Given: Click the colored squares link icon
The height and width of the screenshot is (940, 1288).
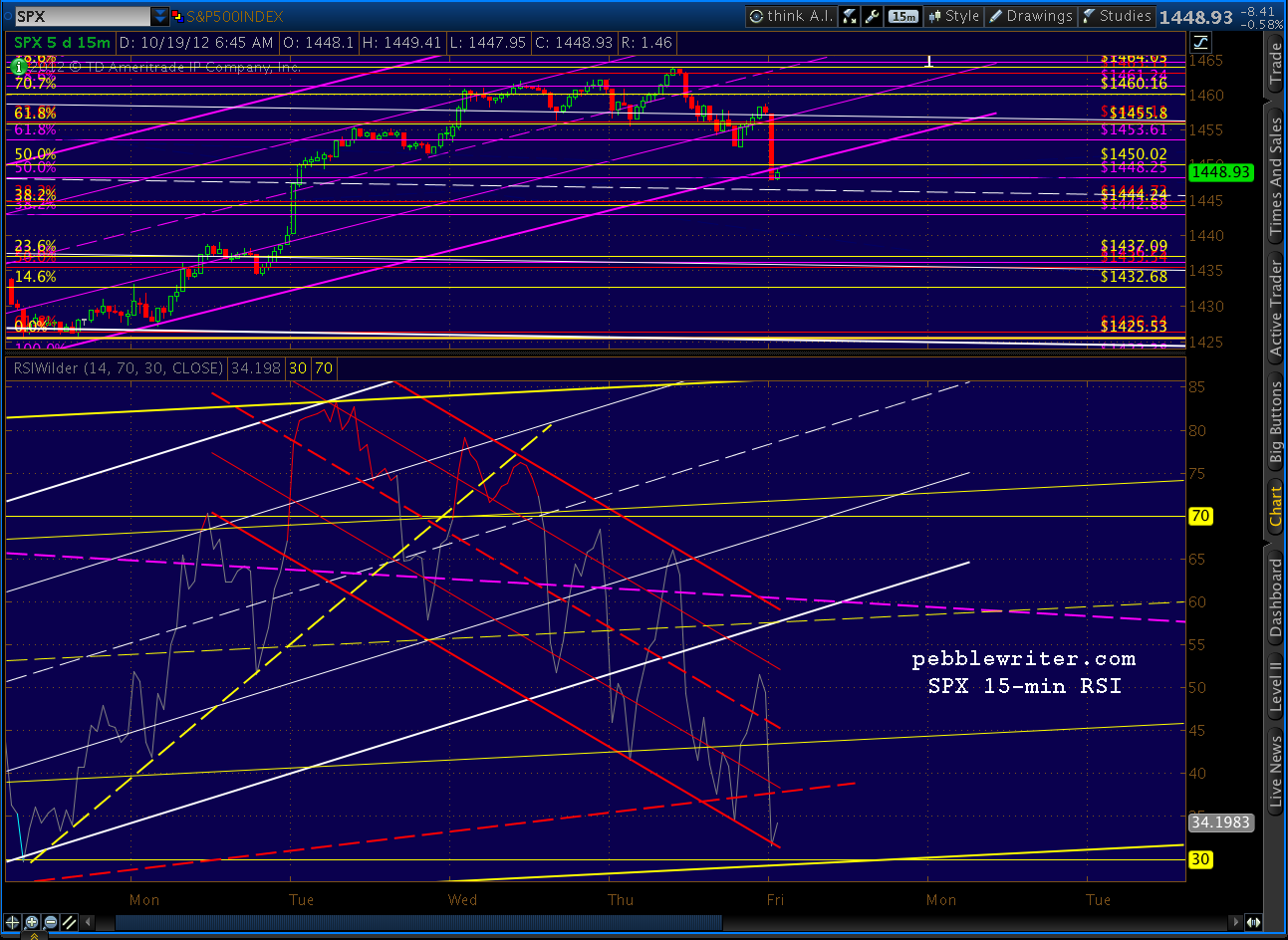Looking at the screenshot, I should 177,17.
